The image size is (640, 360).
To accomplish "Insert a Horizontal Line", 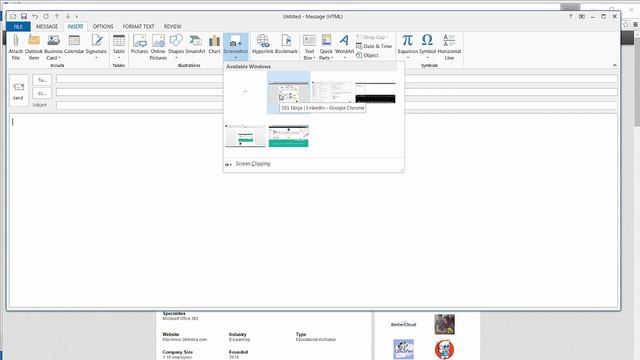I will coord(449,47).
